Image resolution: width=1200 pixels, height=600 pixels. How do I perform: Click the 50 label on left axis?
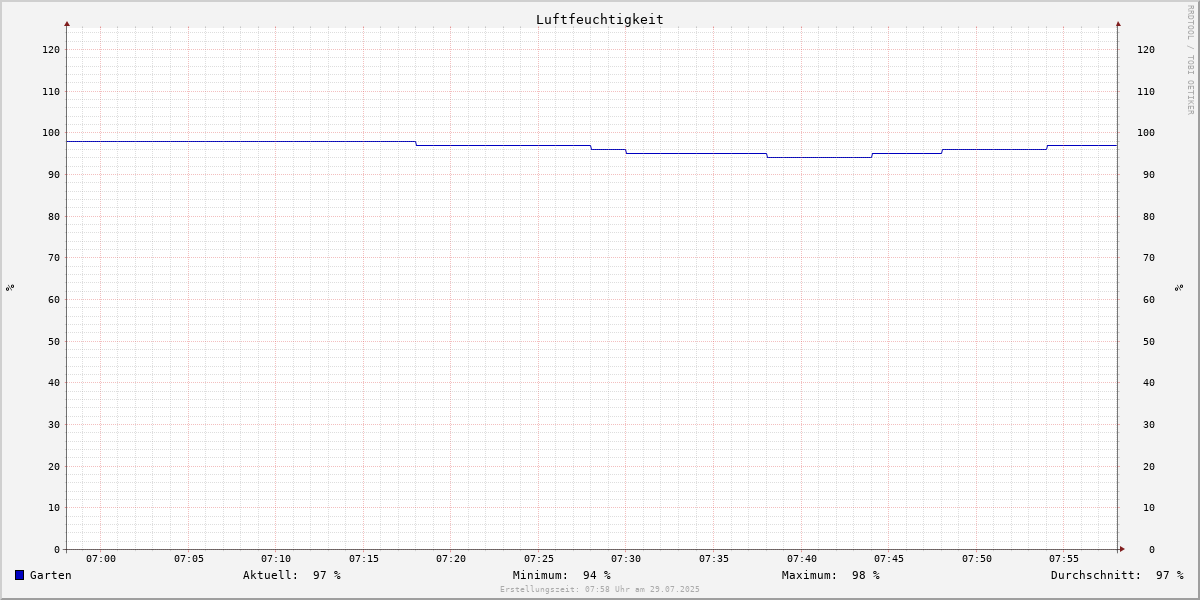point(54,342)
